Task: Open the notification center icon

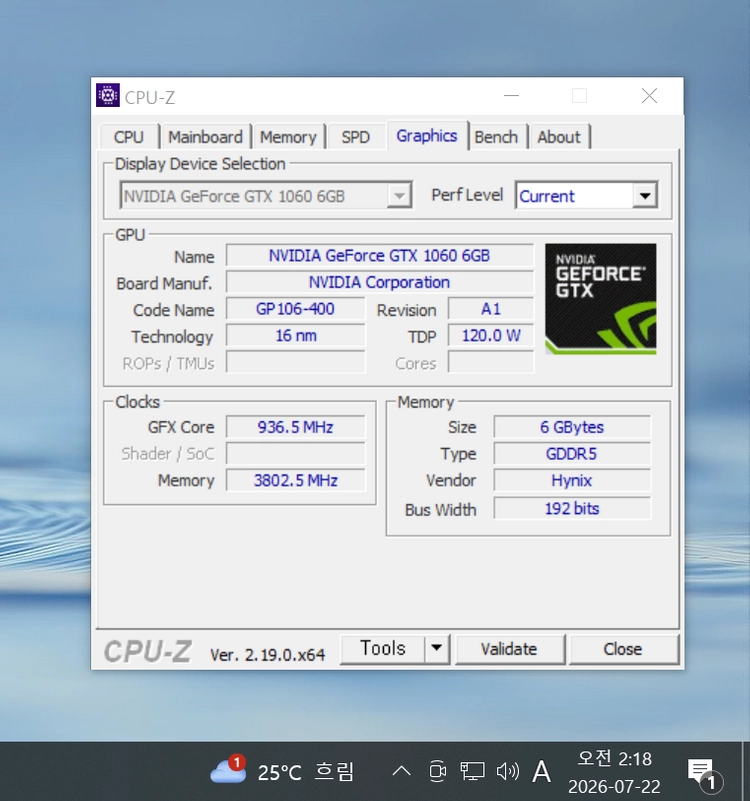Action: point(705,773)
